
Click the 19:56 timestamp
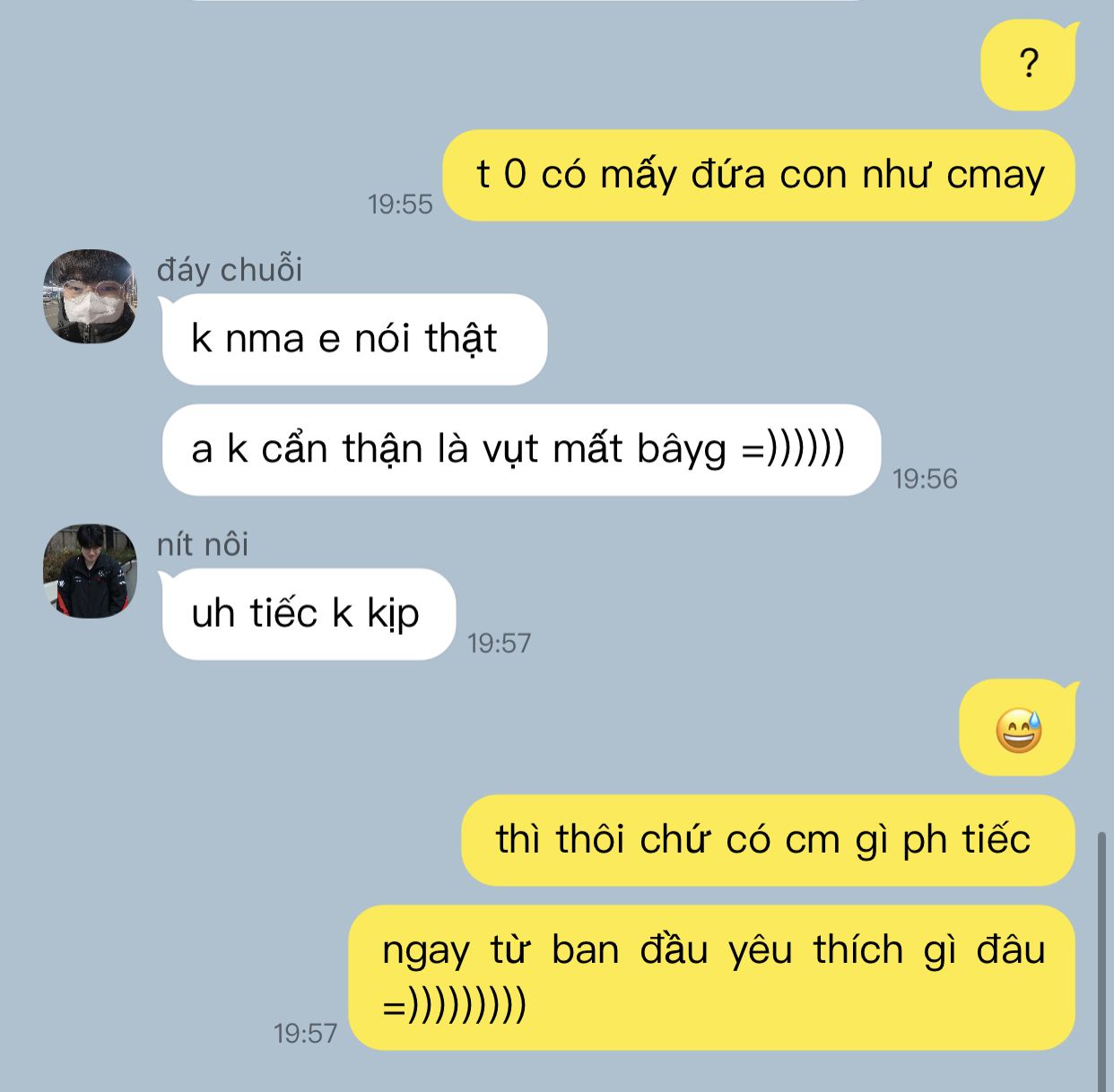click(925, 479)
